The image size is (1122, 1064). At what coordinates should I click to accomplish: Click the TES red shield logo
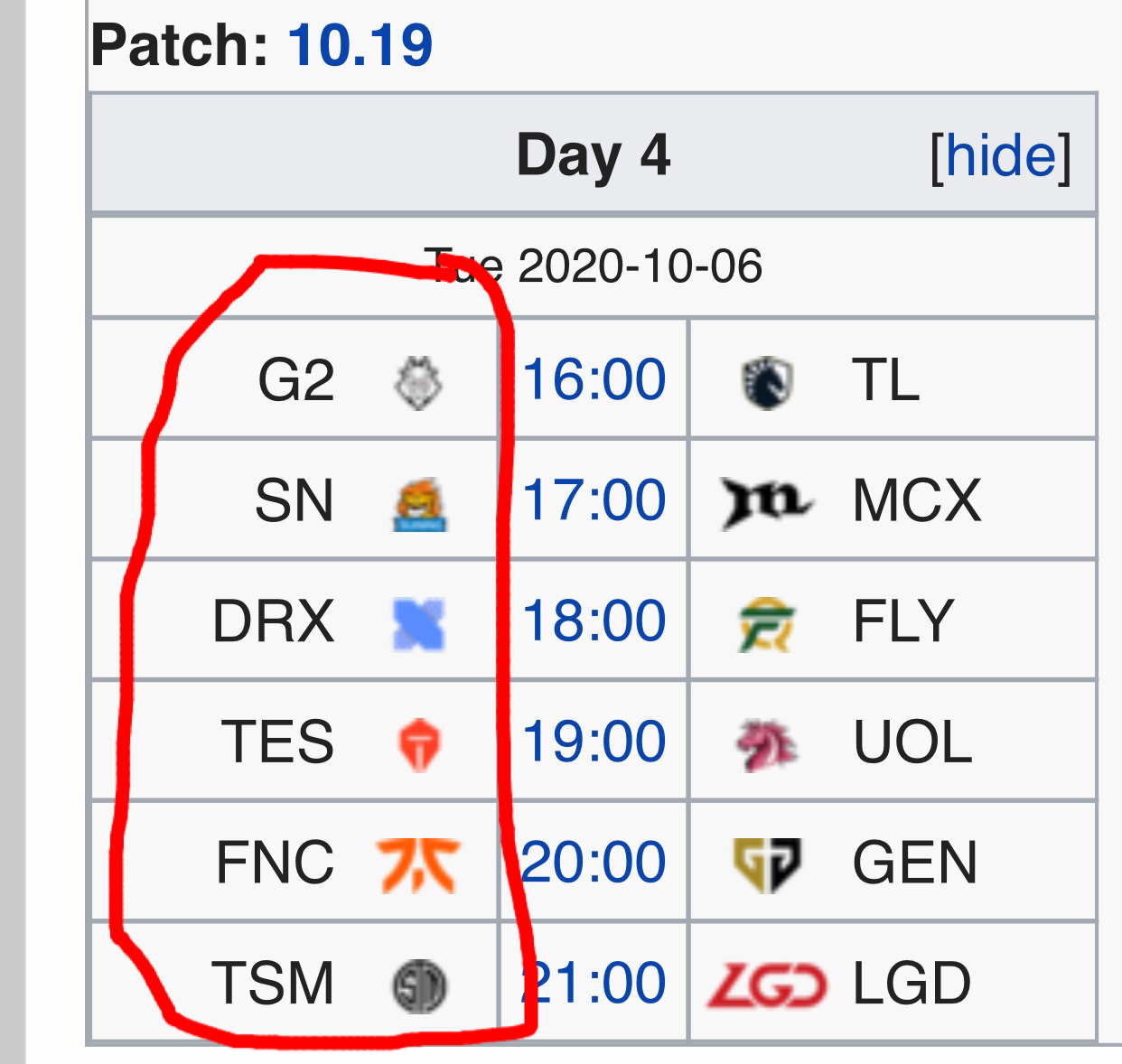tap(419, 745)
